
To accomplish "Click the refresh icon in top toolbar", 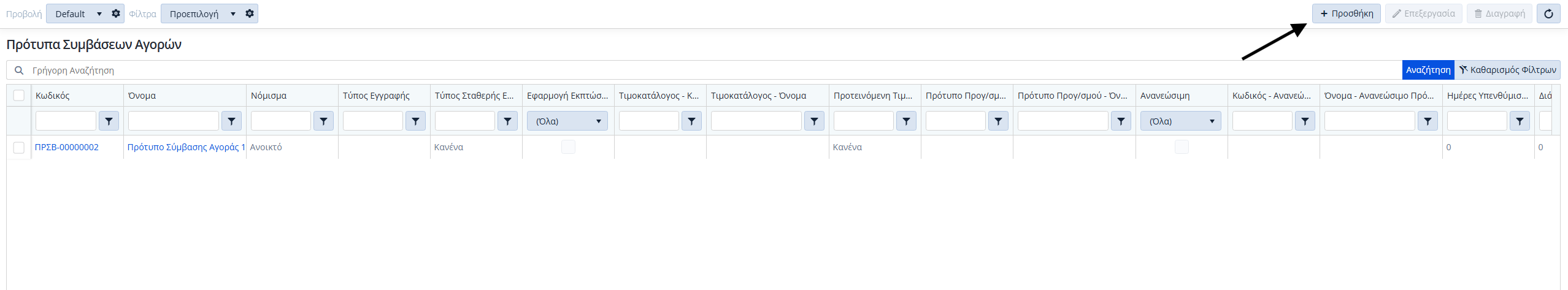I will pos(1548,13).
